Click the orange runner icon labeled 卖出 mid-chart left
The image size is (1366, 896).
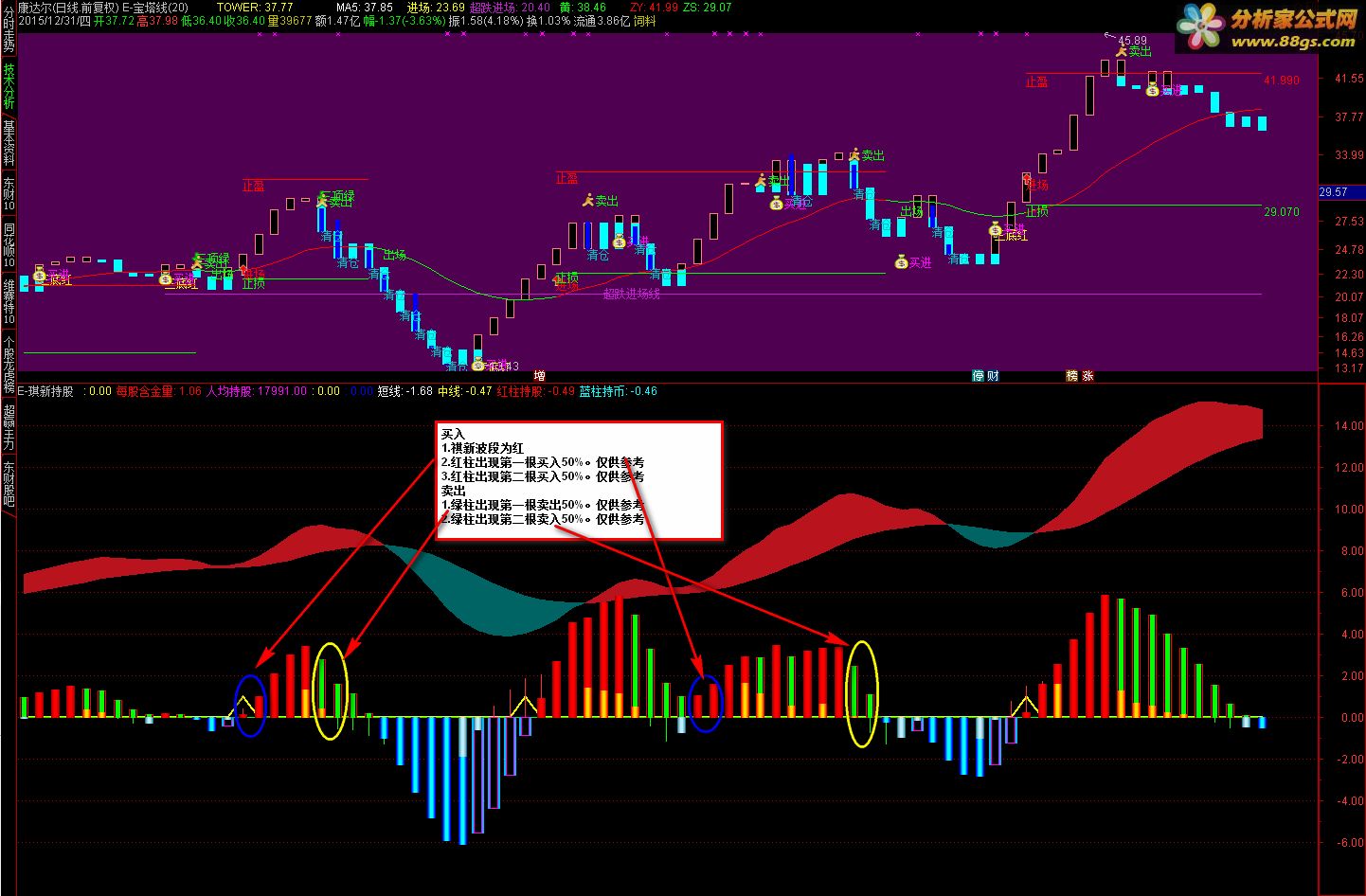tap(587, 200)
